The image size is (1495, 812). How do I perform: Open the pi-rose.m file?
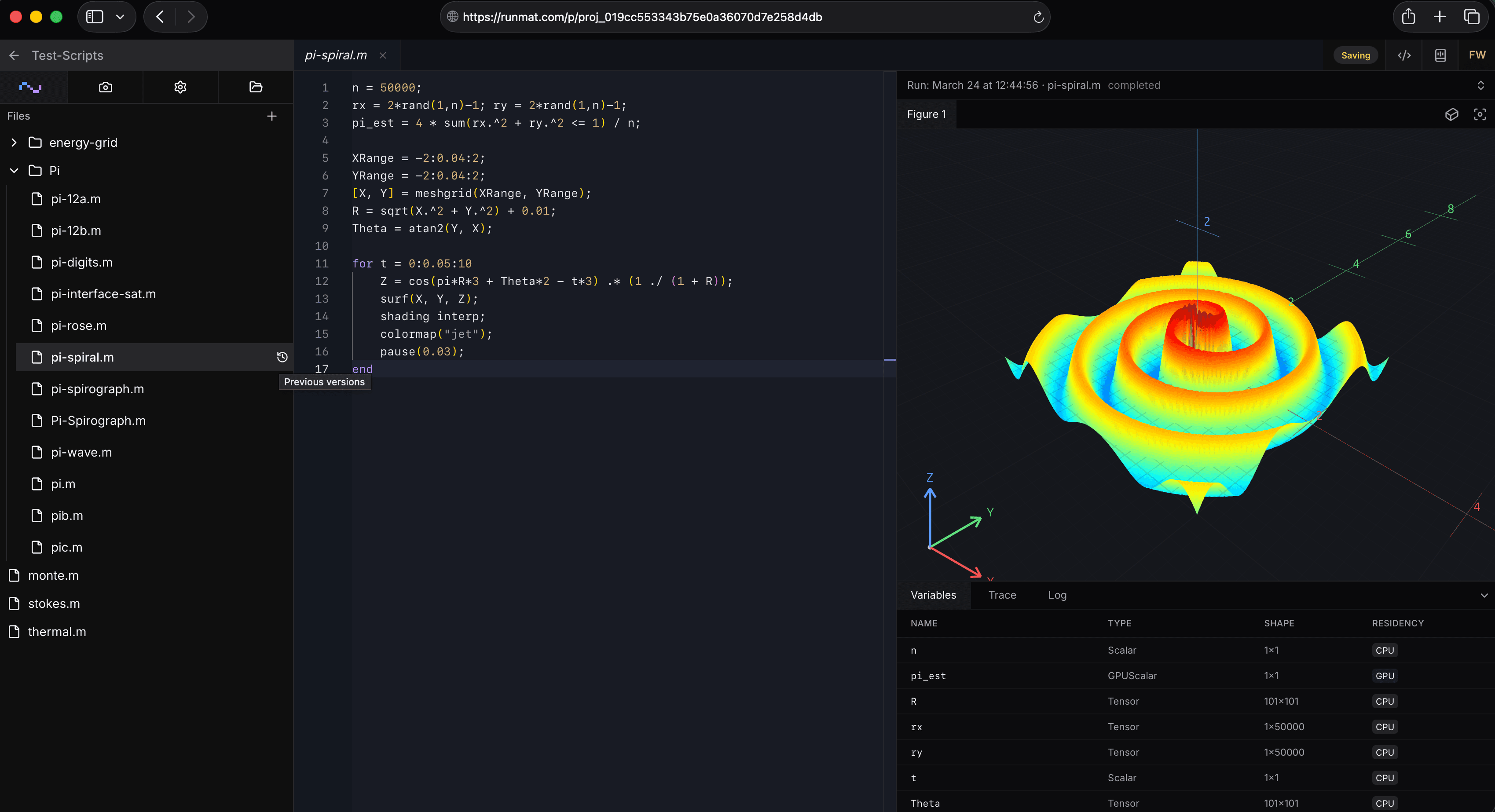coord(79,325)
